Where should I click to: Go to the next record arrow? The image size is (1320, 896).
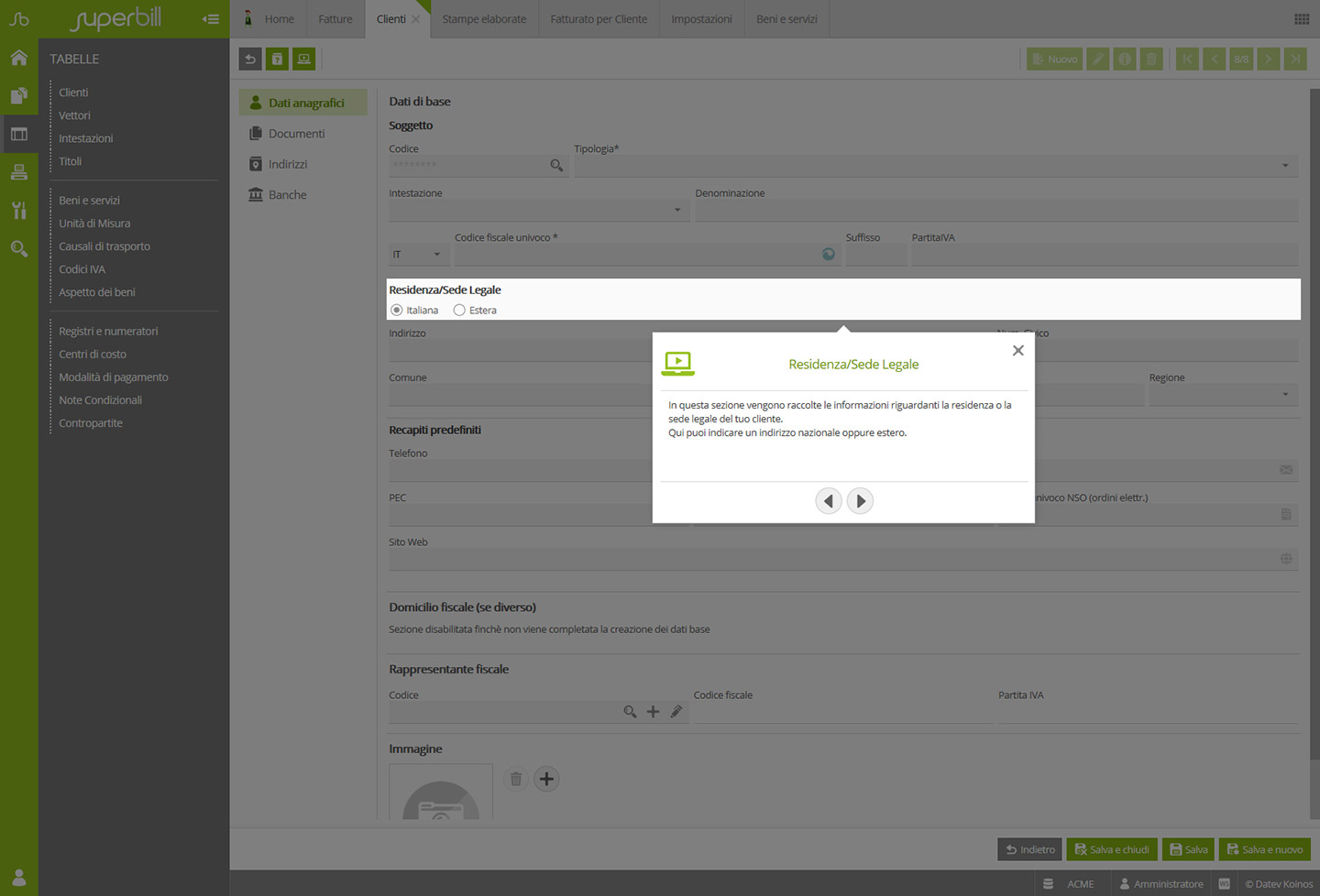click(x=1268, y=59)
